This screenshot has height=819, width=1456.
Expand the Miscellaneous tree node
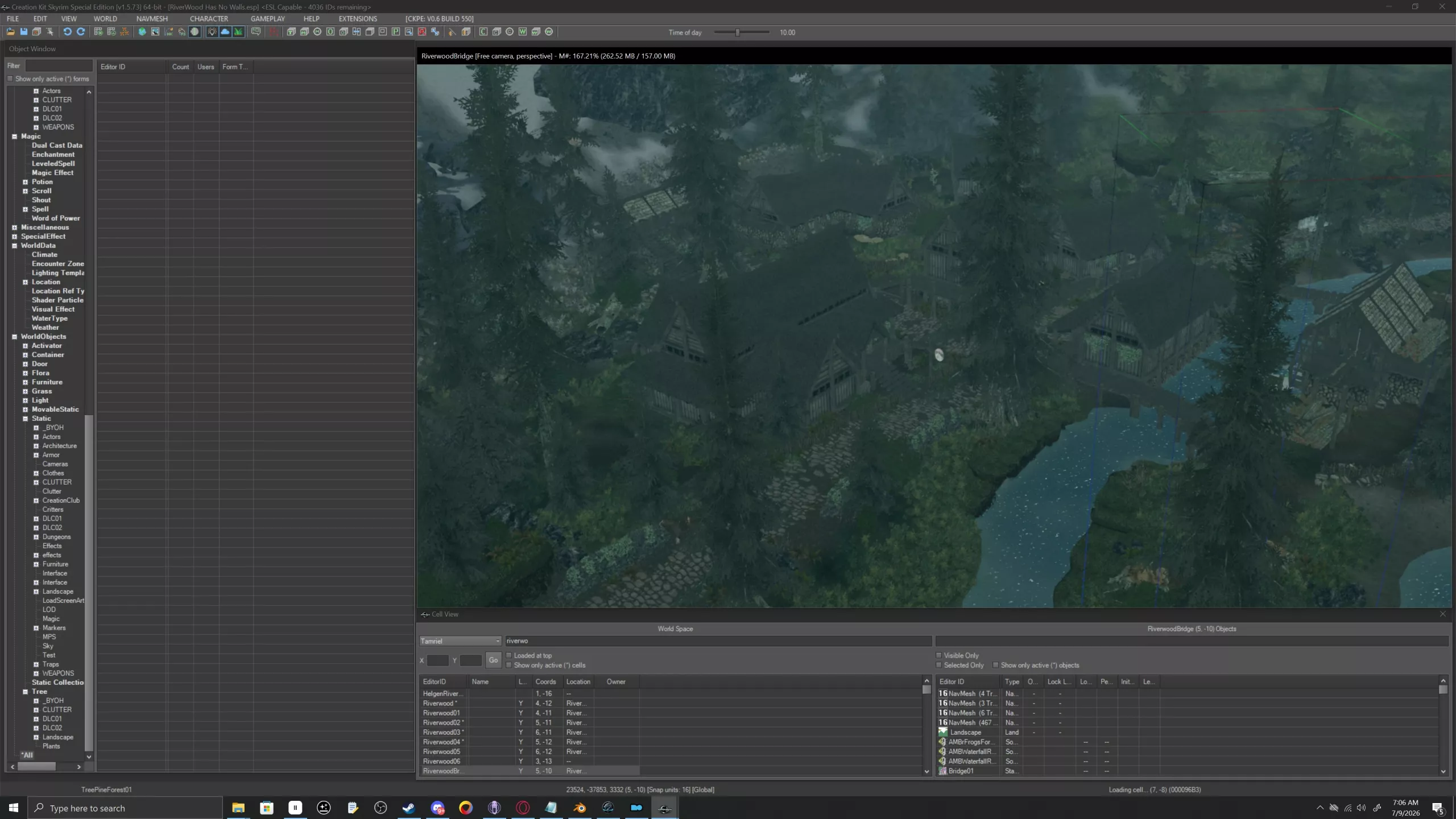15,227
